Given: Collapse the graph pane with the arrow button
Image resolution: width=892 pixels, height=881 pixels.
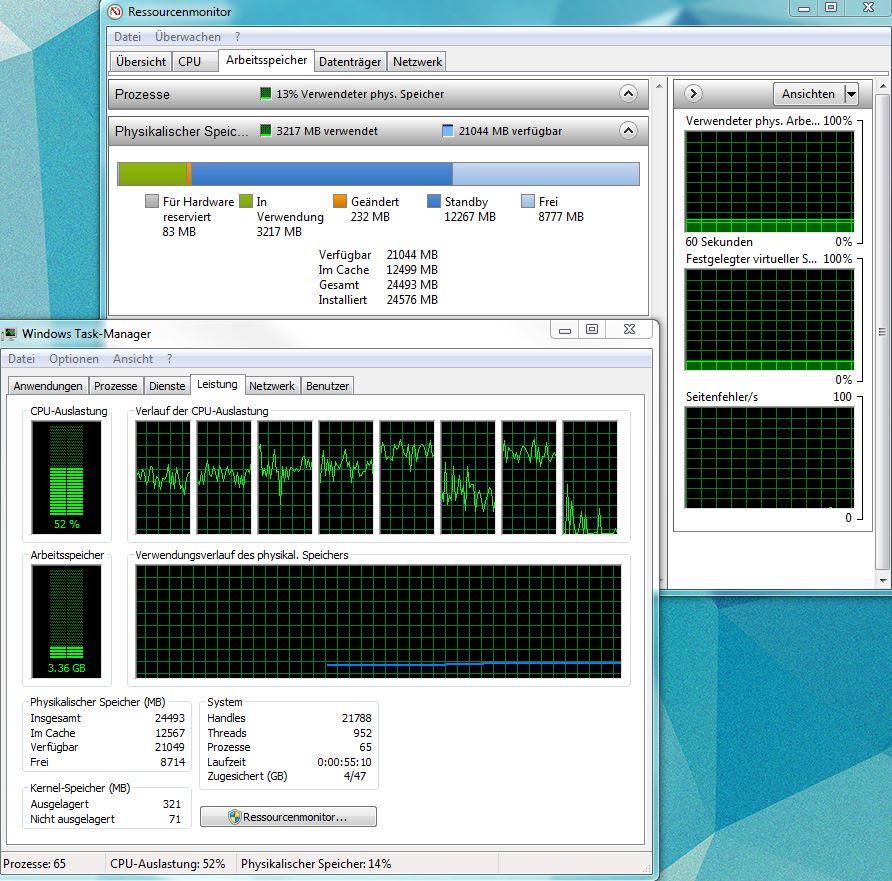Looking at the screenshot, I should (x=693, y=93).
